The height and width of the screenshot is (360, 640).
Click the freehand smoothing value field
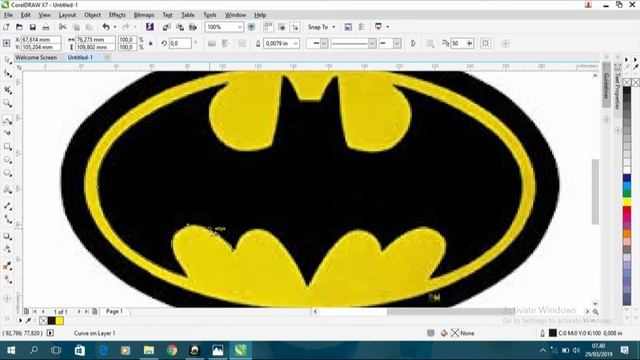[x=458, y=43]
